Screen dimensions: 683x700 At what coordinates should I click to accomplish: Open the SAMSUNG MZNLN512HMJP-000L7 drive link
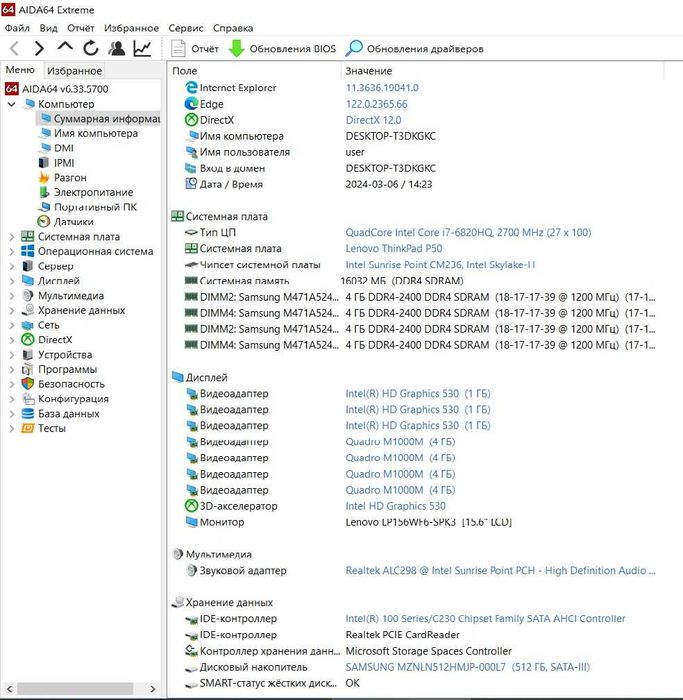467,667
